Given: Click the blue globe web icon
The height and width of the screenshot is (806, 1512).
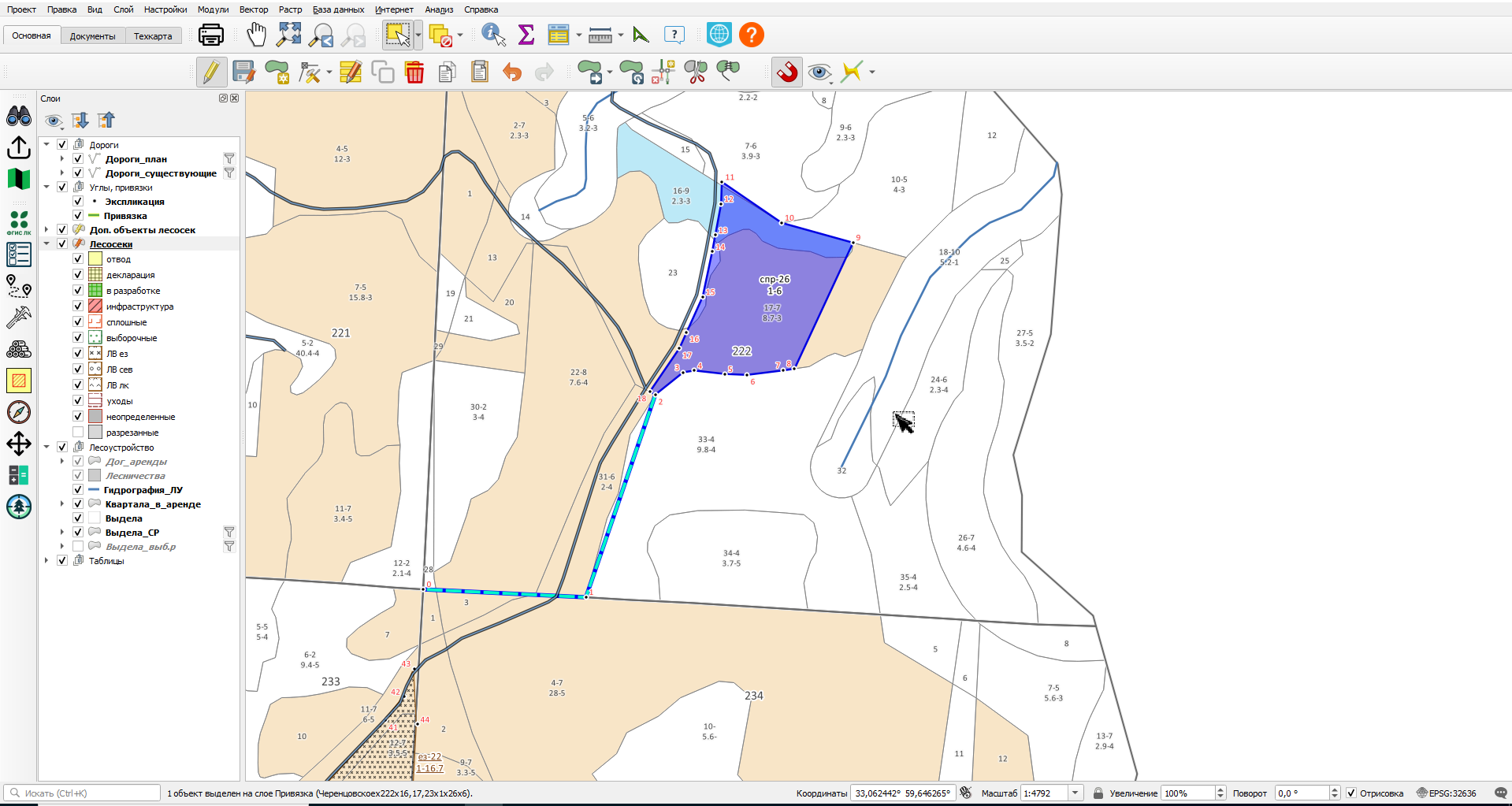Looking at the screenshot, I should (719, 35).
